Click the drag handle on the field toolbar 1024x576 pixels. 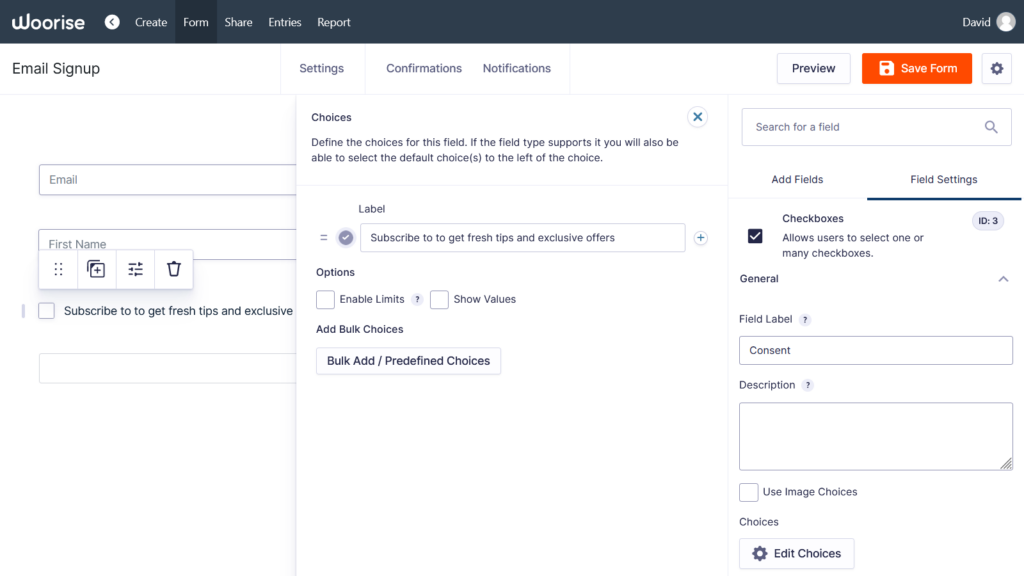point(58,269)
